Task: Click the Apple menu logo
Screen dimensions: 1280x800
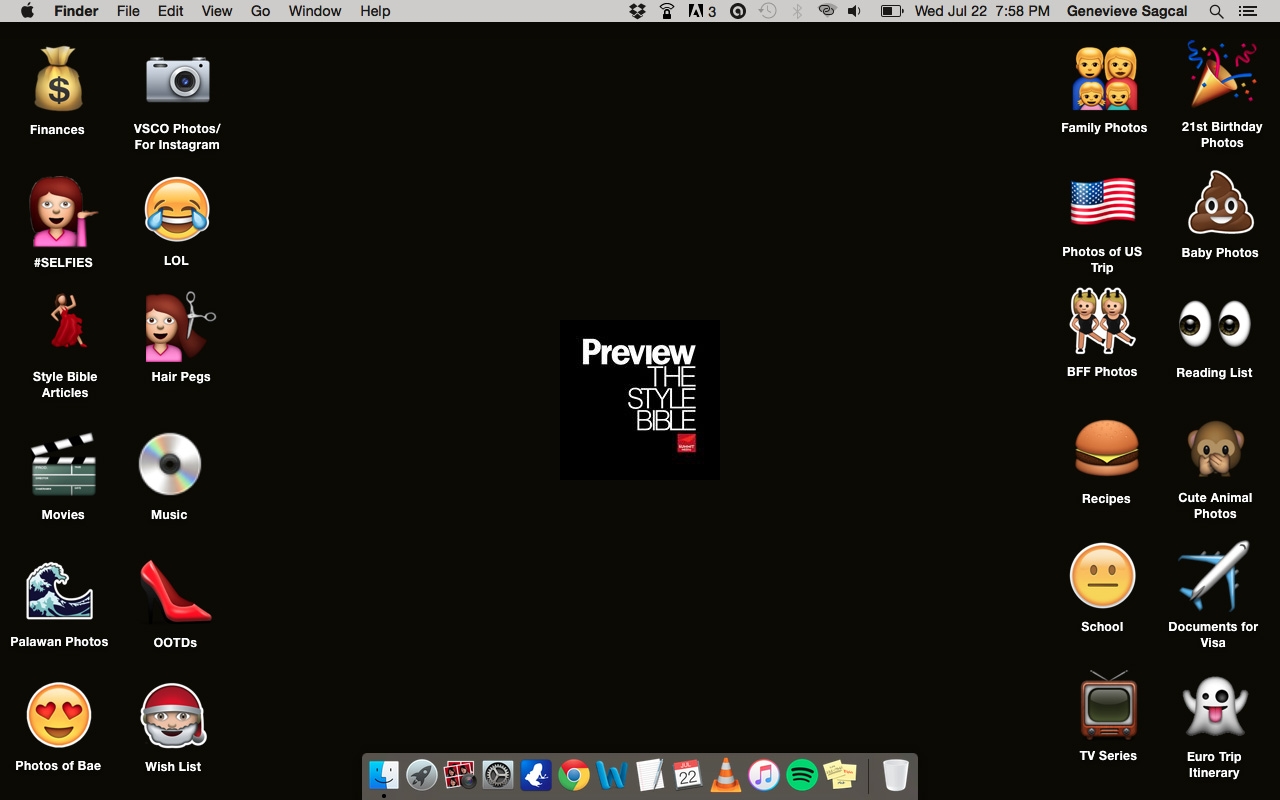Action: point(27,11)
